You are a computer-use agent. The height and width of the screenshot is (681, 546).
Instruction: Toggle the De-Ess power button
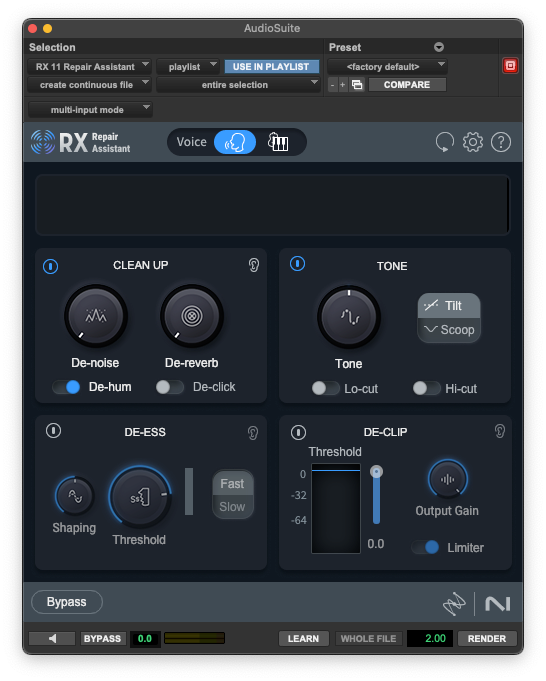(x=53, y=431)
